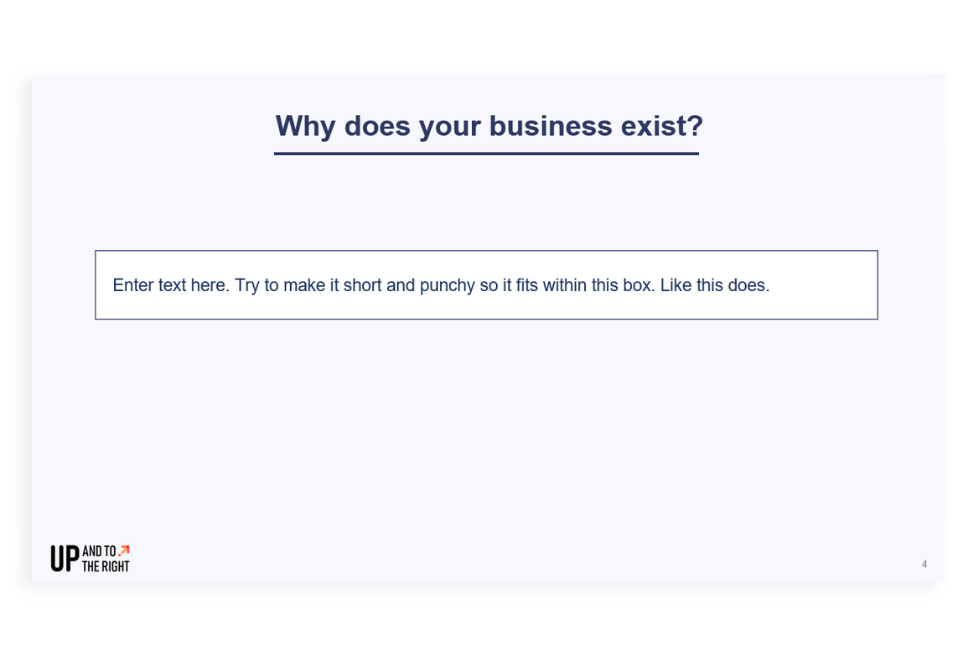Click the orange arrow icon in the logo

(x=124, y=550)
